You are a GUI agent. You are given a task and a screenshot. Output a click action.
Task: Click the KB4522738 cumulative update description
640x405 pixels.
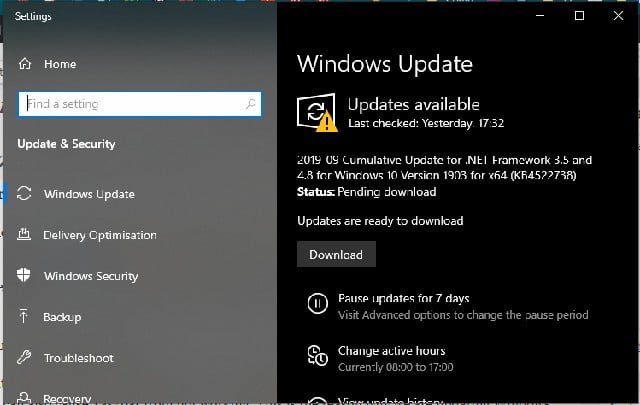pos(444,167)
